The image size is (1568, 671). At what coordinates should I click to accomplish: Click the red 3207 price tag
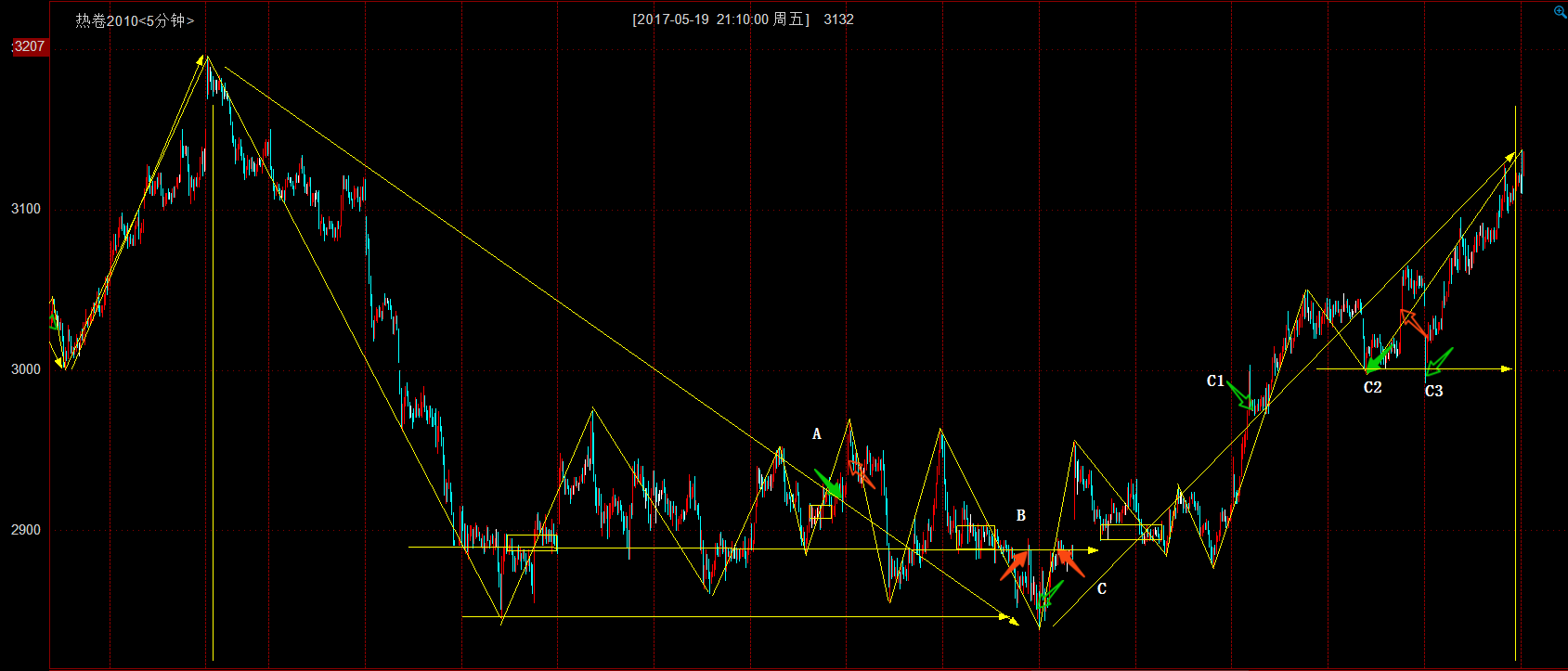(29, 46)
